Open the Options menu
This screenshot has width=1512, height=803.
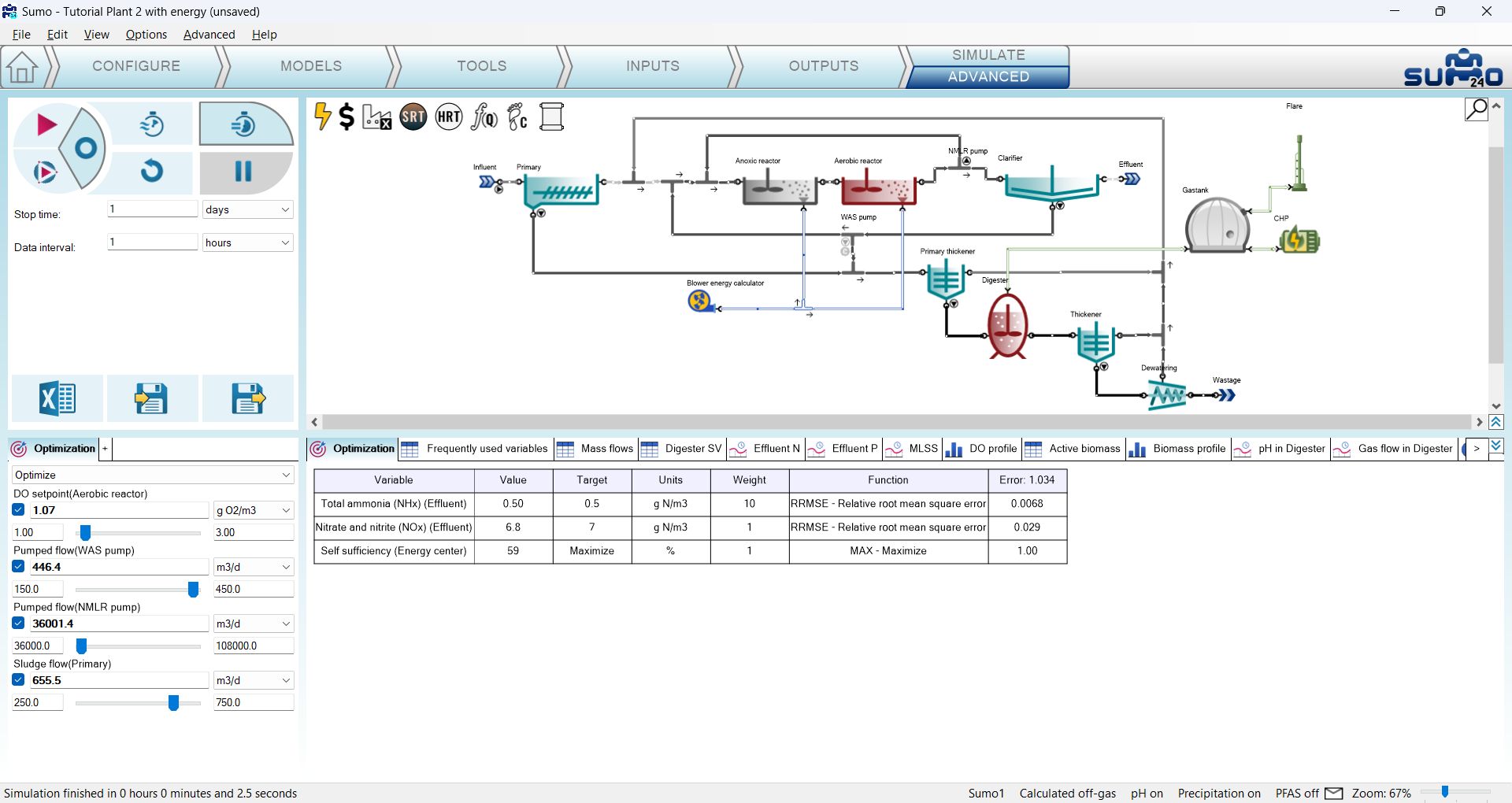click(146, 34)
